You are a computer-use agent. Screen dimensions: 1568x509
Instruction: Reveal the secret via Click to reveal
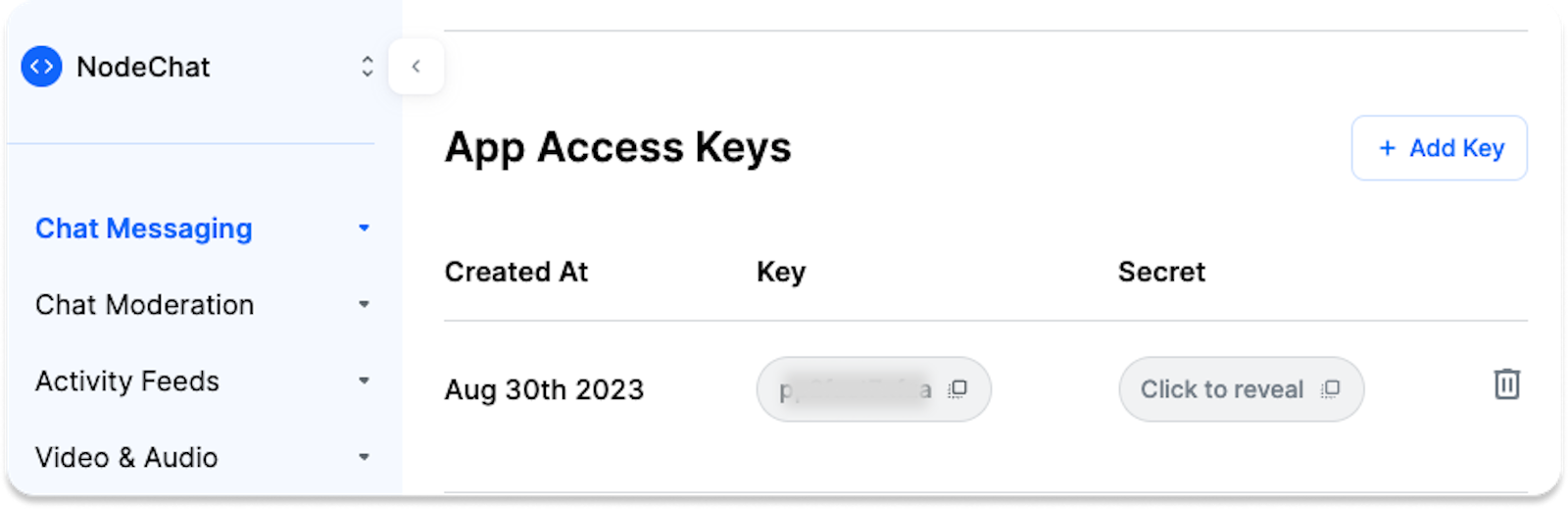(1221, 389)
